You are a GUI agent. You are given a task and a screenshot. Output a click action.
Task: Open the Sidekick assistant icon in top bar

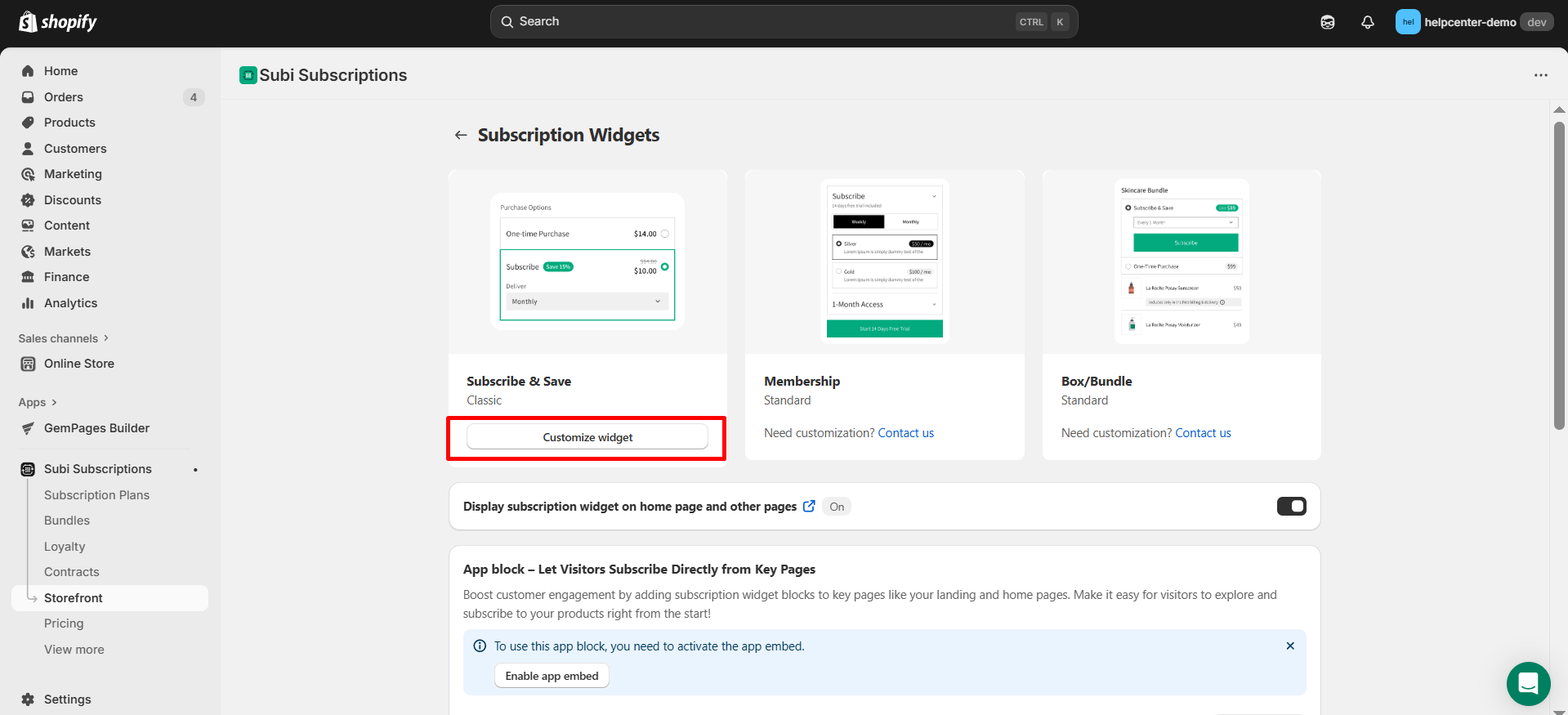tap(1328, 22)
